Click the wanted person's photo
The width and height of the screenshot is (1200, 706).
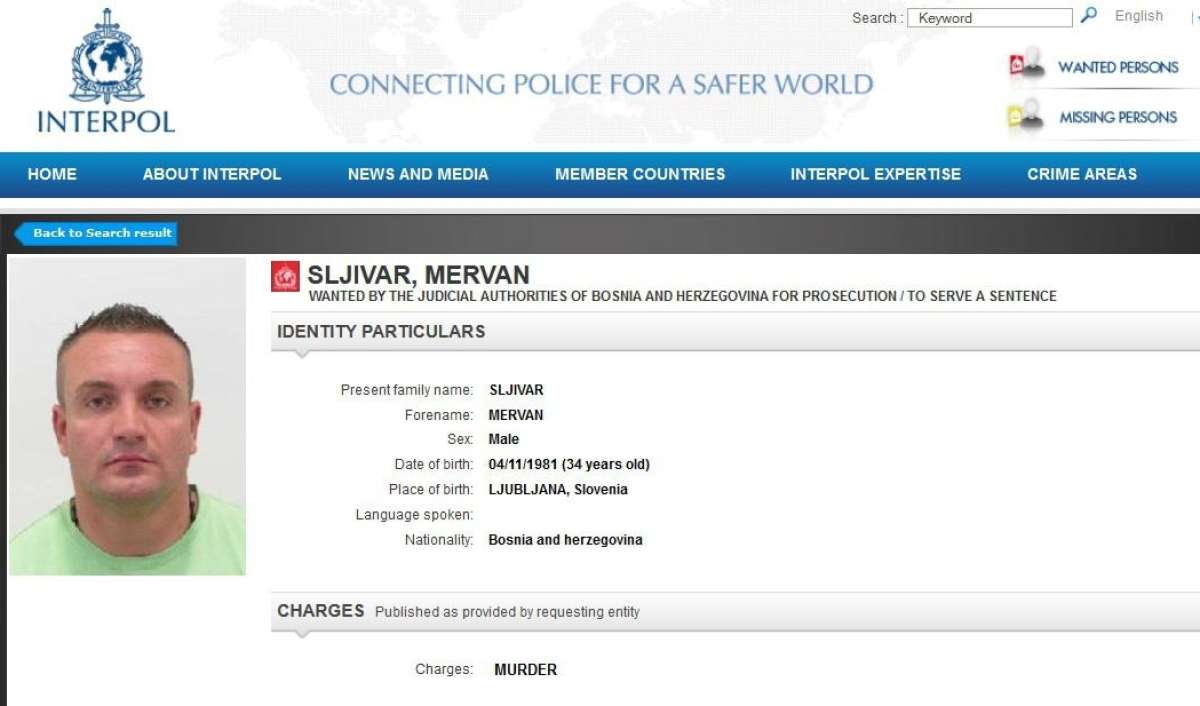pyautogui.click(x=127, y=416)
